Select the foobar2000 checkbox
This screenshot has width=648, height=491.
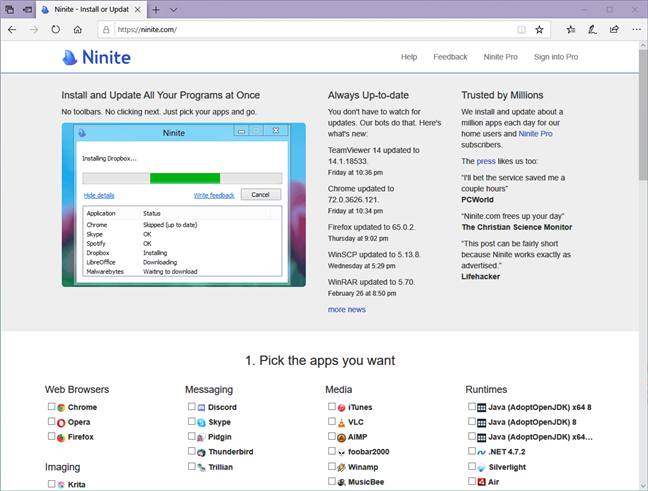(331, 451)
